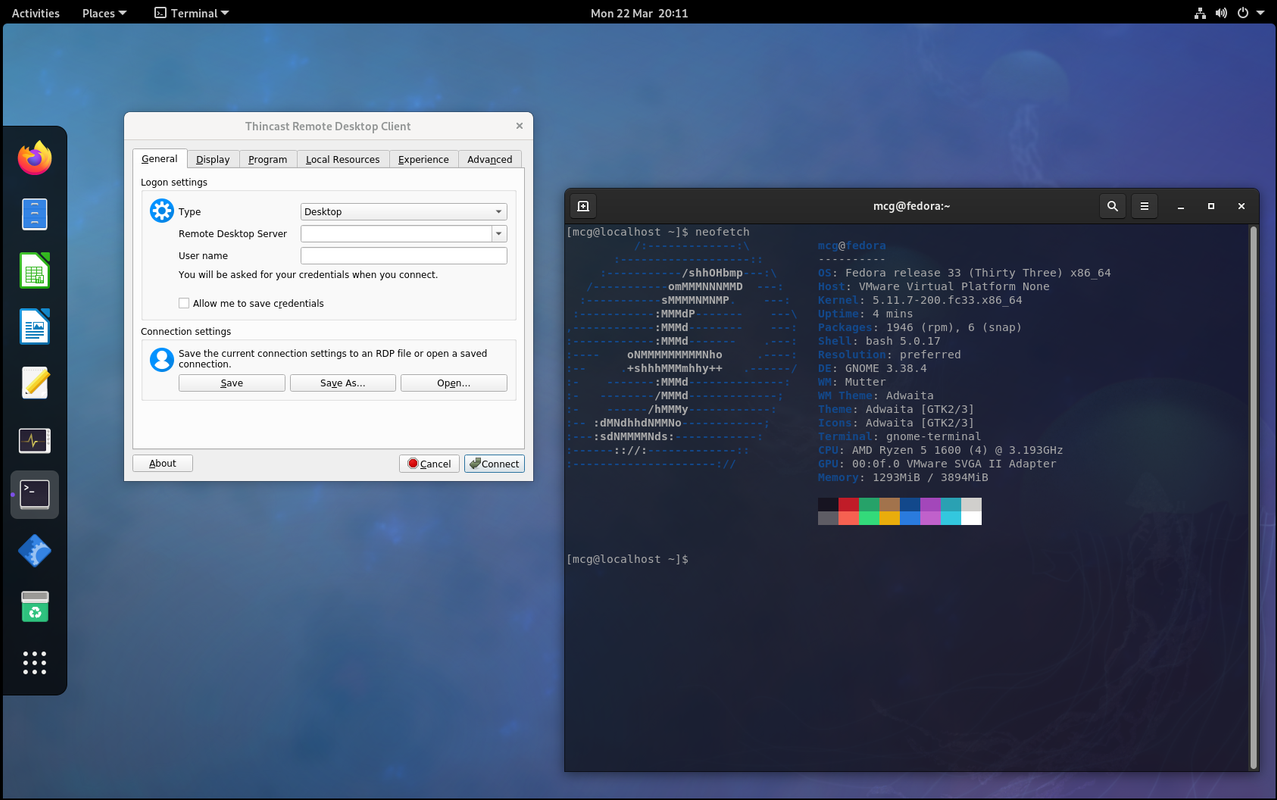Click the User name input field
This screenshot has width=1277, height=800.
tap(404, 256)
